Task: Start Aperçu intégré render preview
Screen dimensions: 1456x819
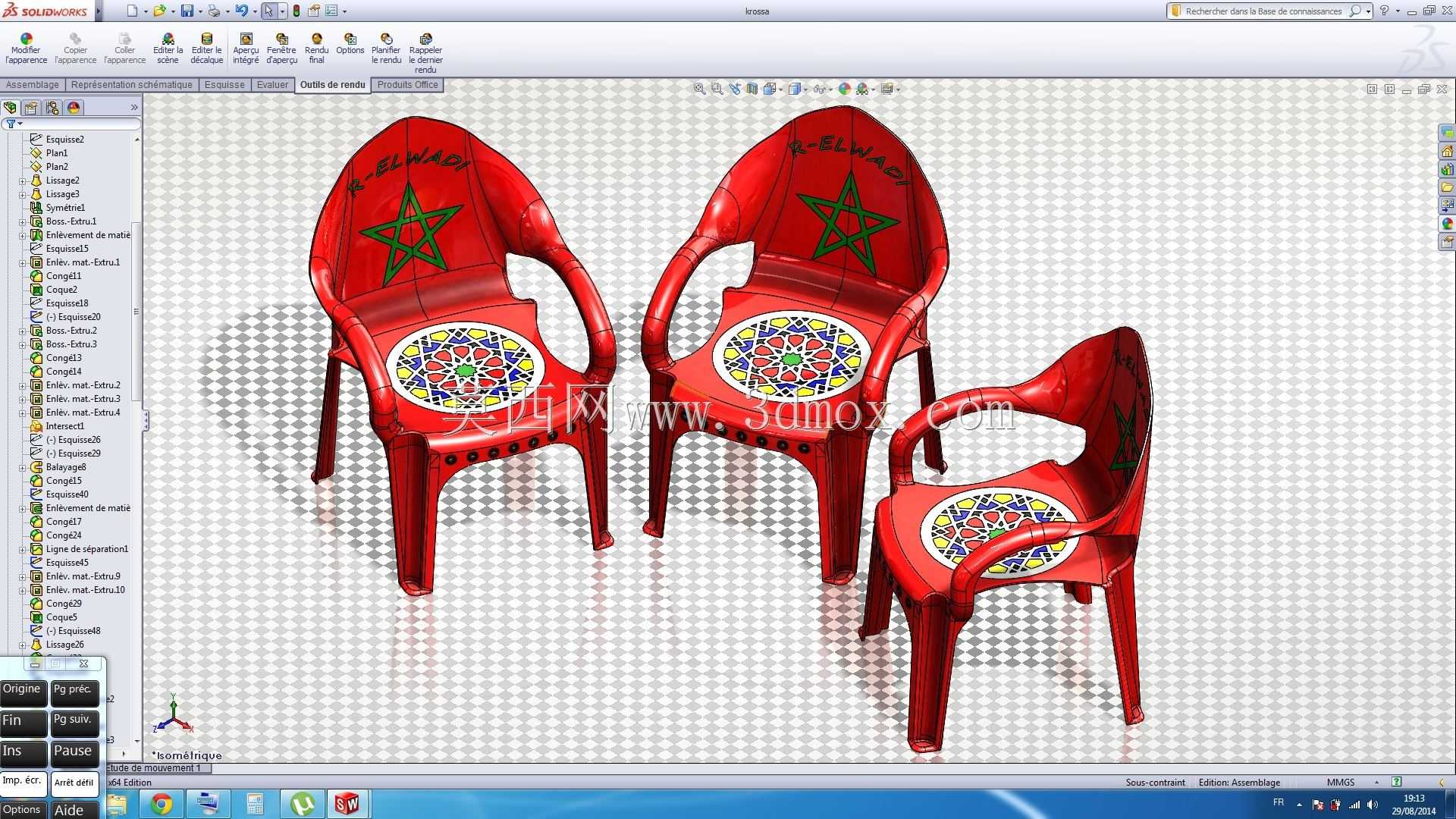Action: (x=246, y=49)
